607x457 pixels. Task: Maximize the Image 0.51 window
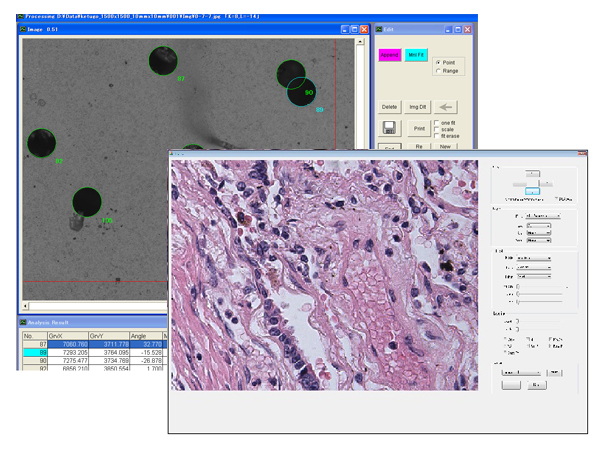[355, 29]
